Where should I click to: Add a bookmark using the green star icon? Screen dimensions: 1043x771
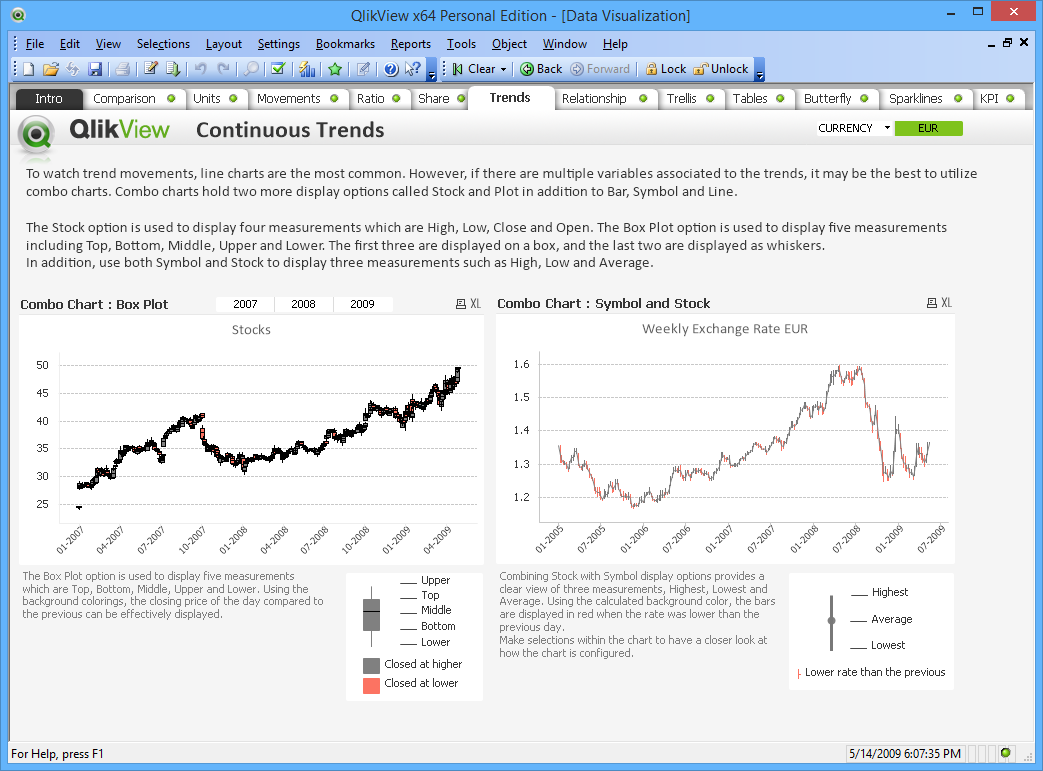[x=335, y=69]
